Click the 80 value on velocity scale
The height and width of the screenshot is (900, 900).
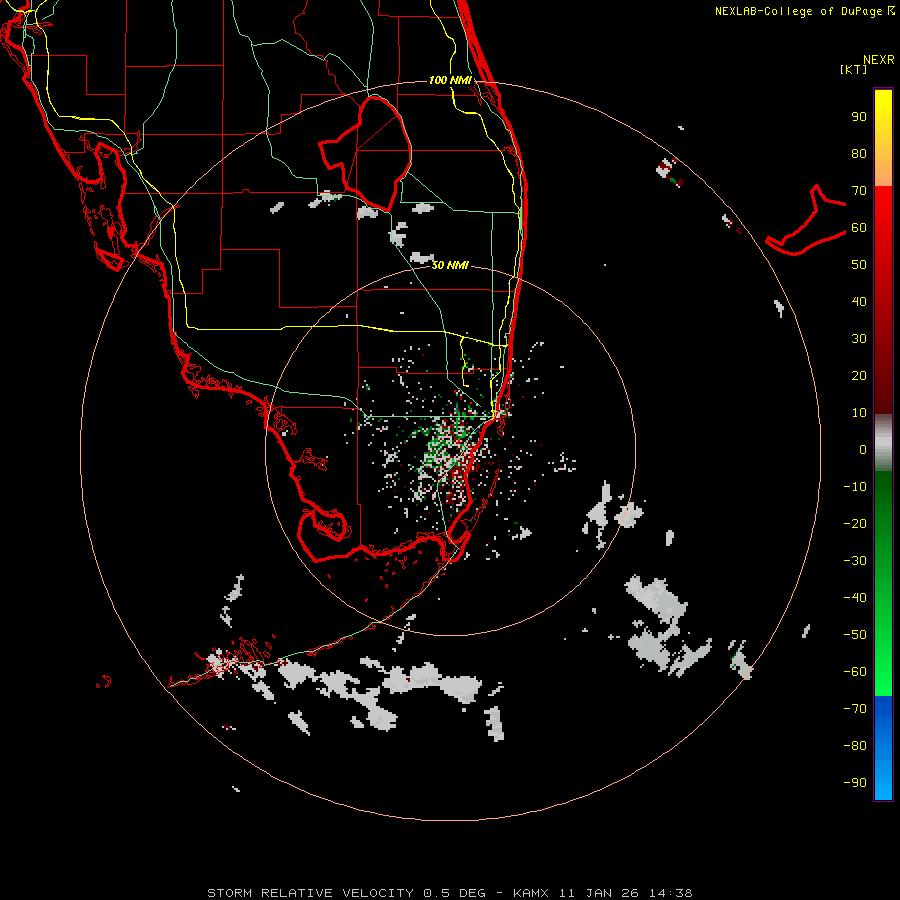(x=859, y=154)
